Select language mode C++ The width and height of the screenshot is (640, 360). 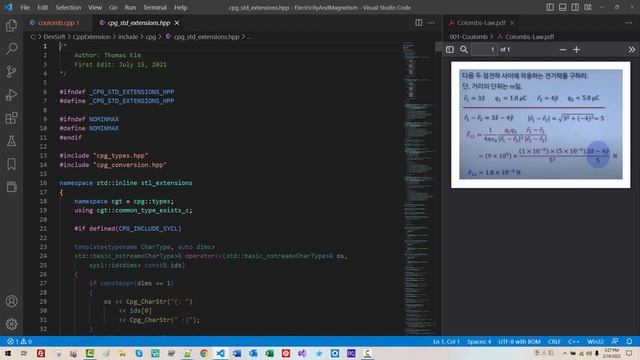[x=573, y=341]
